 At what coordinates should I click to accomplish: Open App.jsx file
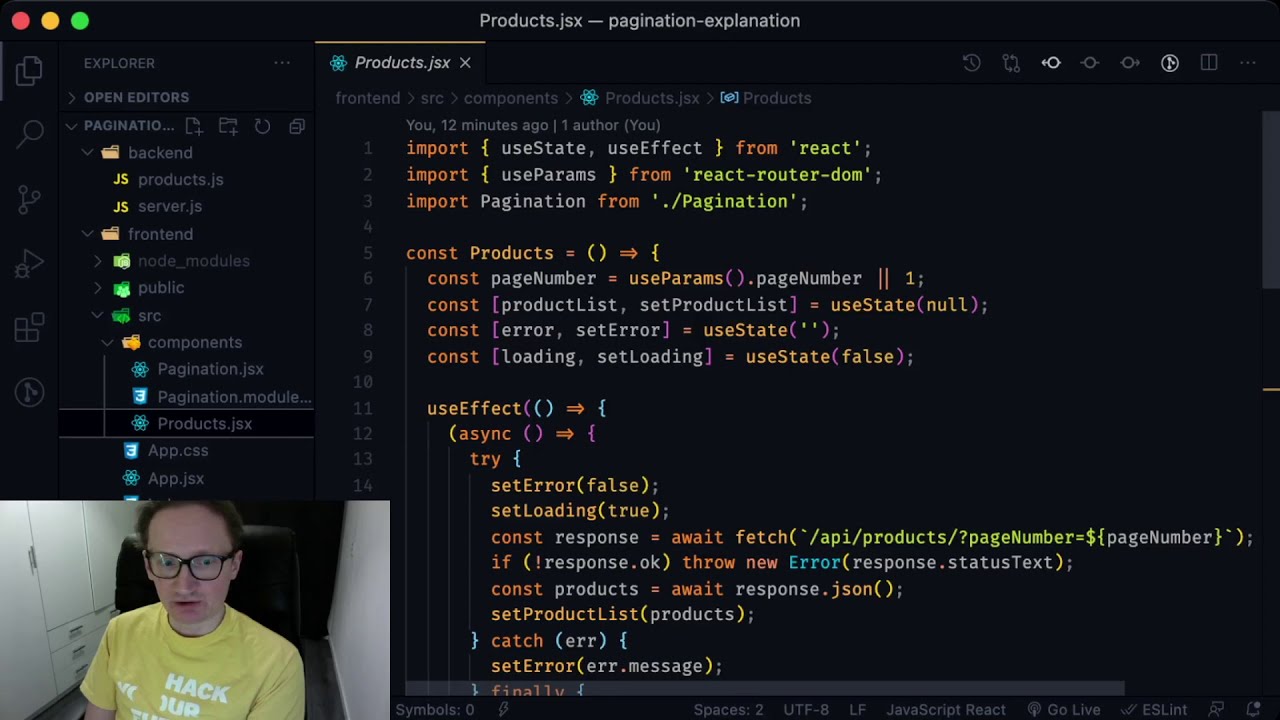pos(176,478)
